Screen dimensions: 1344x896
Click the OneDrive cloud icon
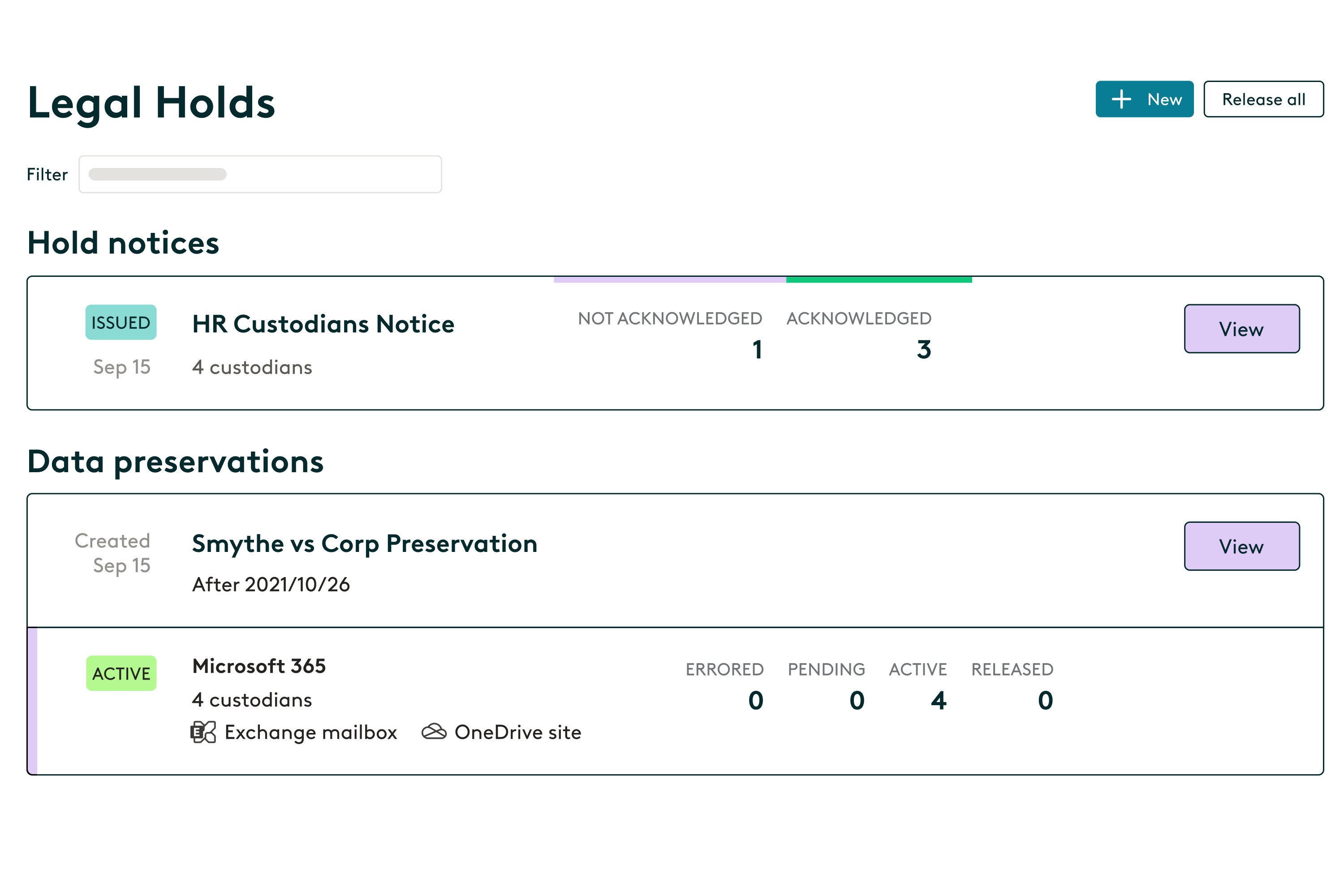coord(434,732)
